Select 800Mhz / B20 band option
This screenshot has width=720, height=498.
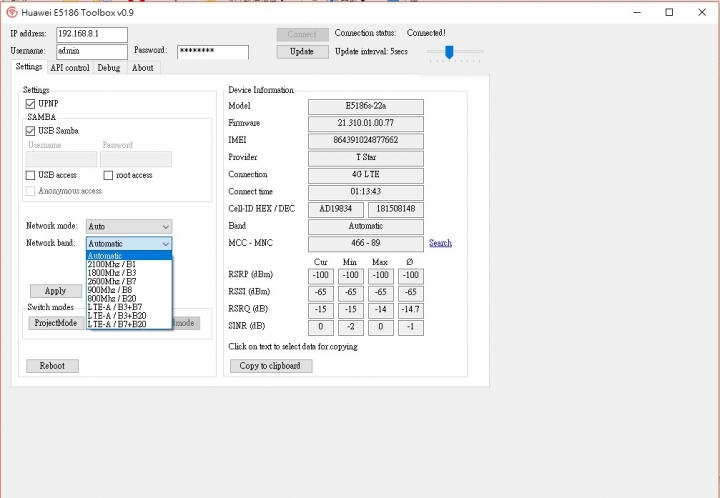pos(111,298)
